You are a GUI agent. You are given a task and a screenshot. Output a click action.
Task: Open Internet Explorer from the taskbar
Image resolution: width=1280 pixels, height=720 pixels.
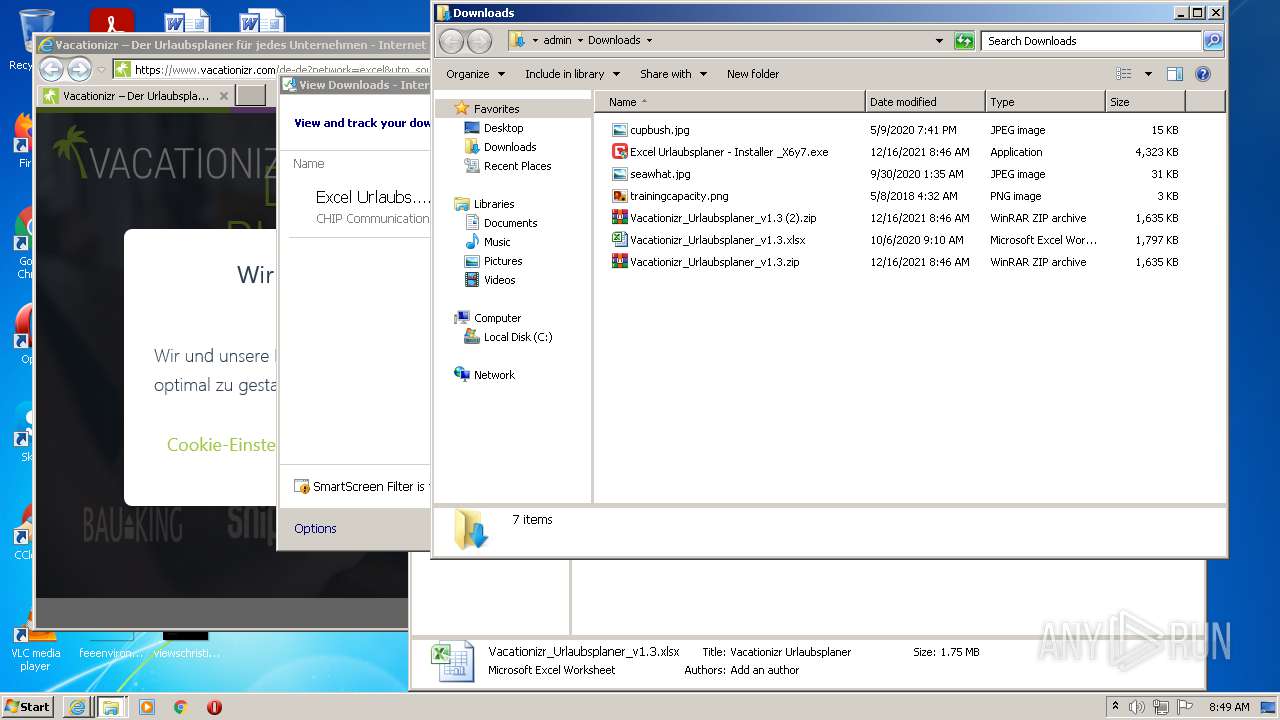77,706
